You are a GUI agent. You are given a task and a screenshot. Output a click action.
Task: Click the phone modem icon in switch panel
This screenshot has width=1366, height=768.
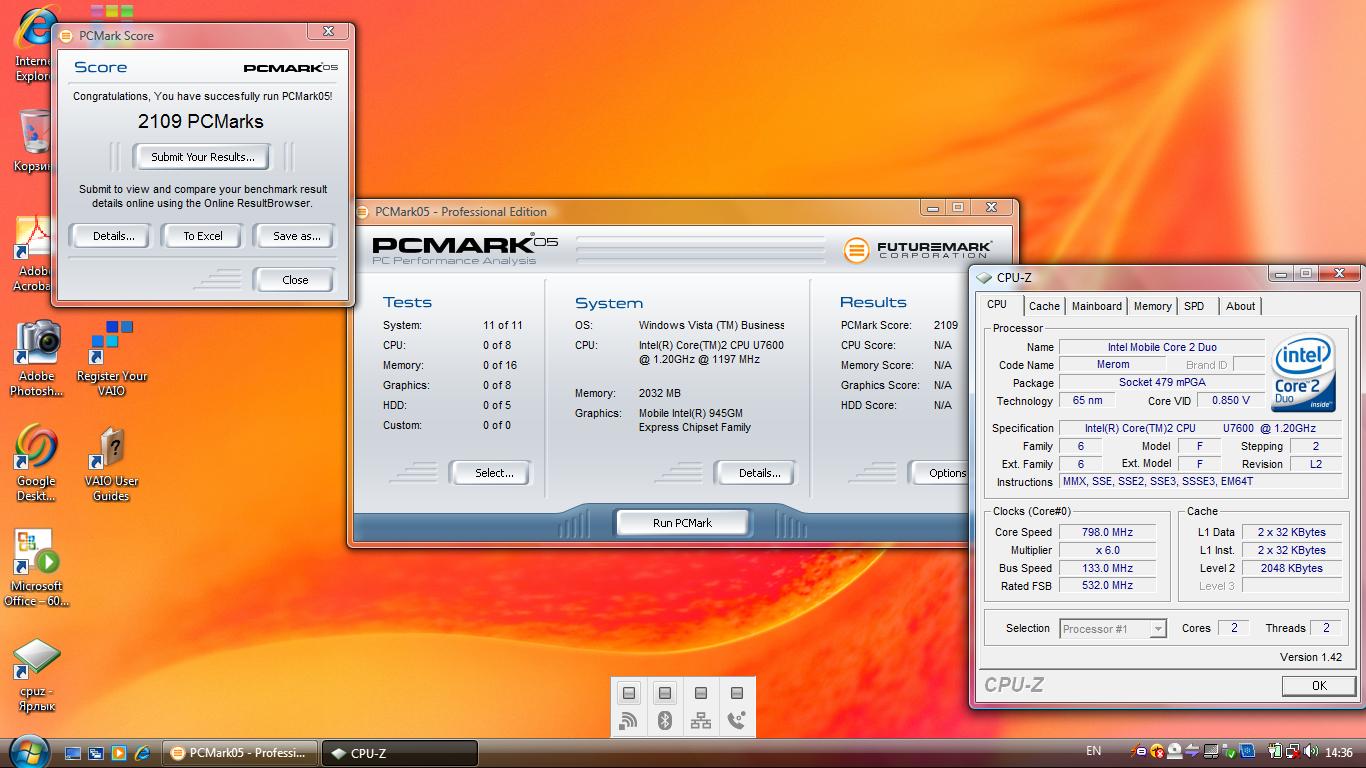737,721
